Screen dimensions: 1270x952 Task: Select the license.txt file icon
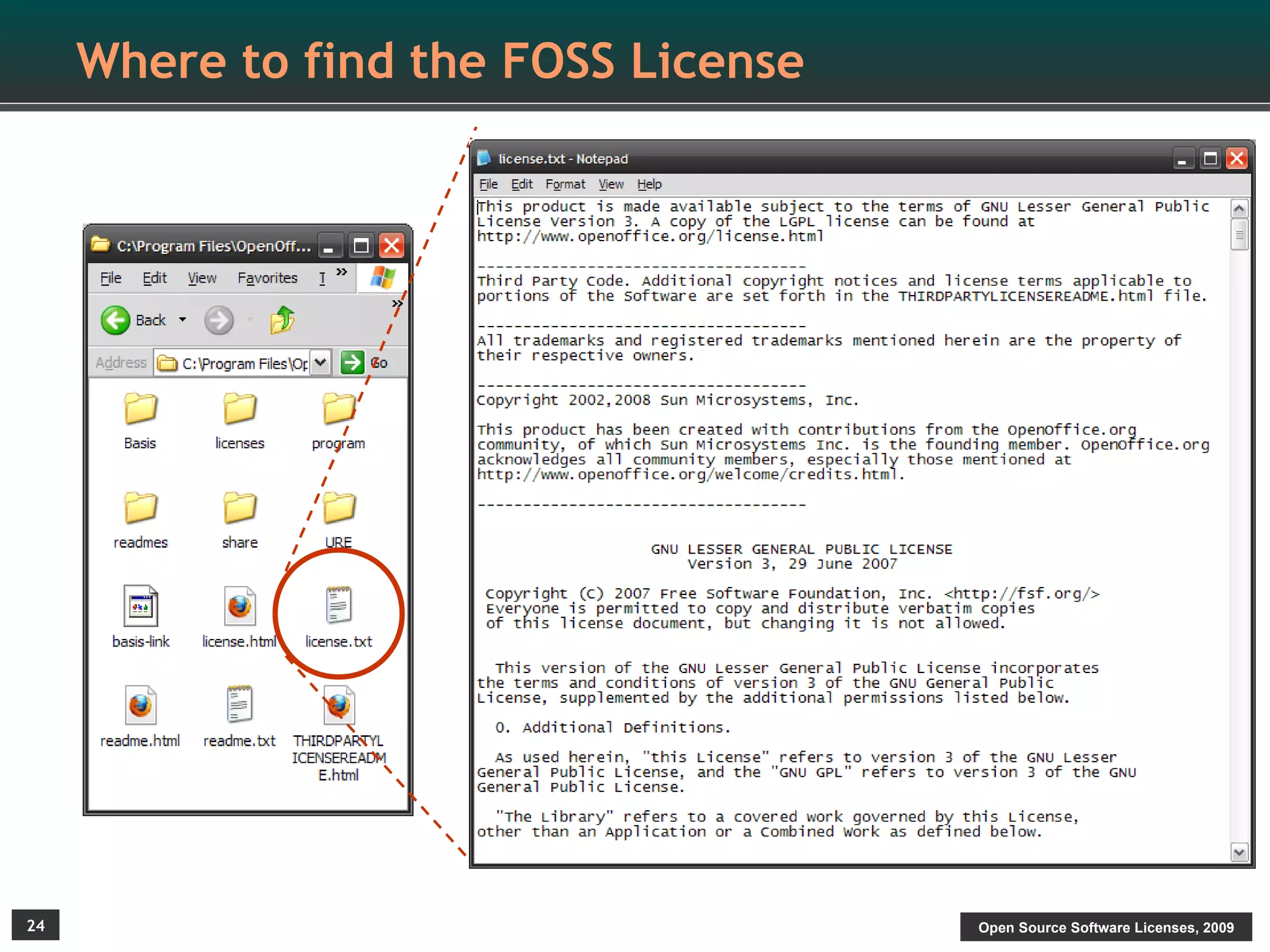click(339, 606)
